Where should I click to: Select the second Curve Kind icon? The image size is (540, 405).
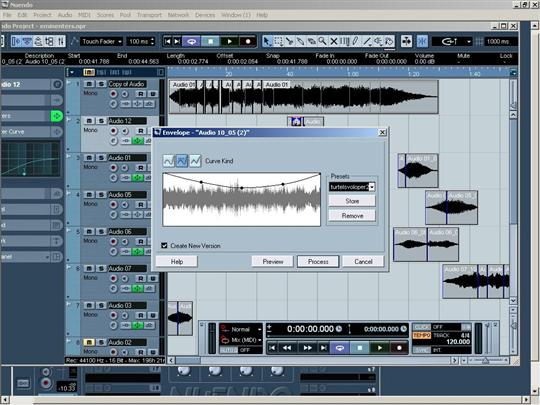[182, 161]
